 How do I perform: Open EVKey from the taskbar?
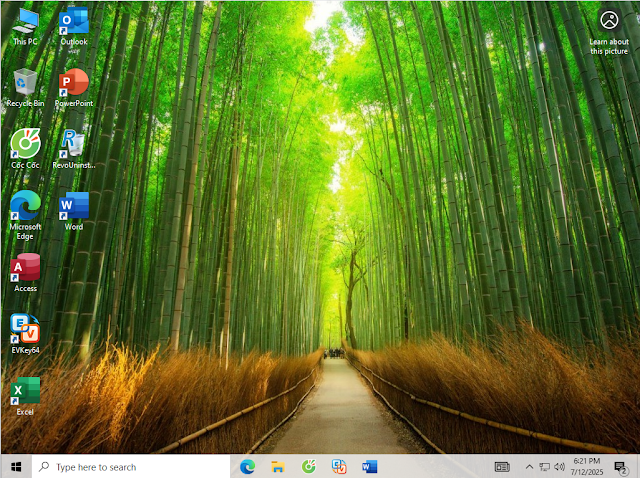click(x=339, y=467)
